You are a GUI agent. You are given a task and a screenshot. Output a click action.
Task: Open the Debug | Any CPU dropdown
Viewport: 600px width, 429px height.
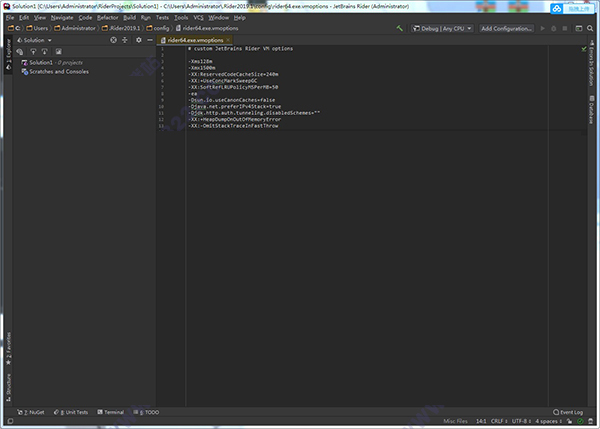coord(442,28)
